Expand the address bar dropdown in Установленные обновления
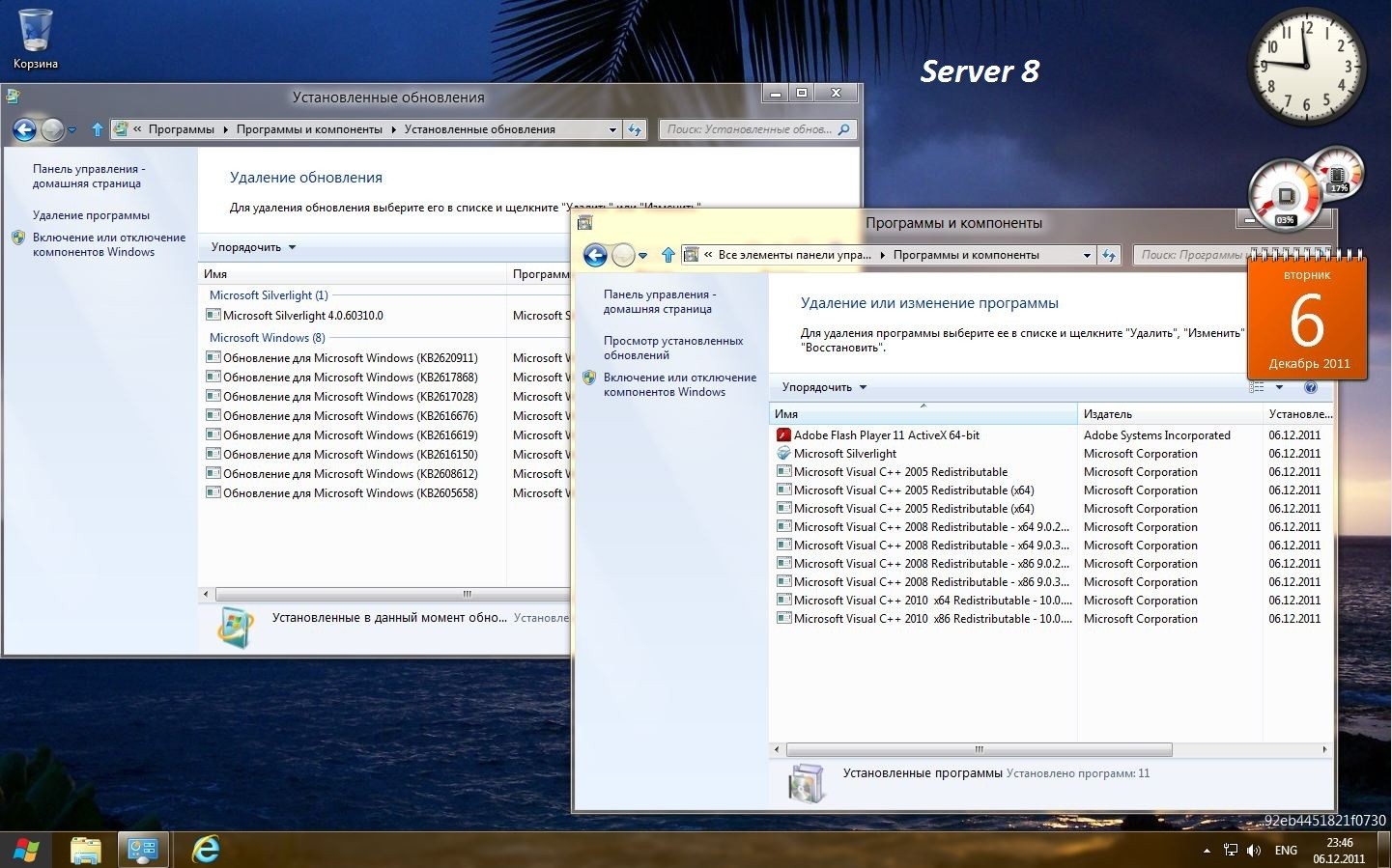The image size is (1392, 868). [612, 129]
